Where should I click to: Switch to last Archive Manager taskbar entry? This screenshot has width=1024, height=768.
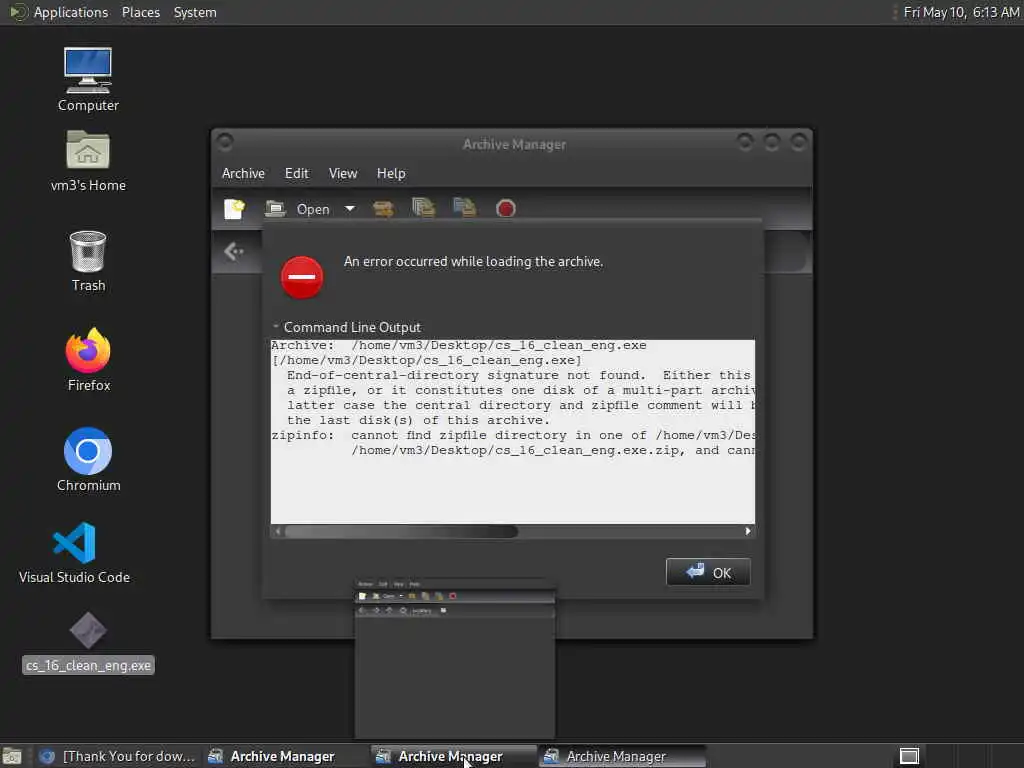coord(623,756)
